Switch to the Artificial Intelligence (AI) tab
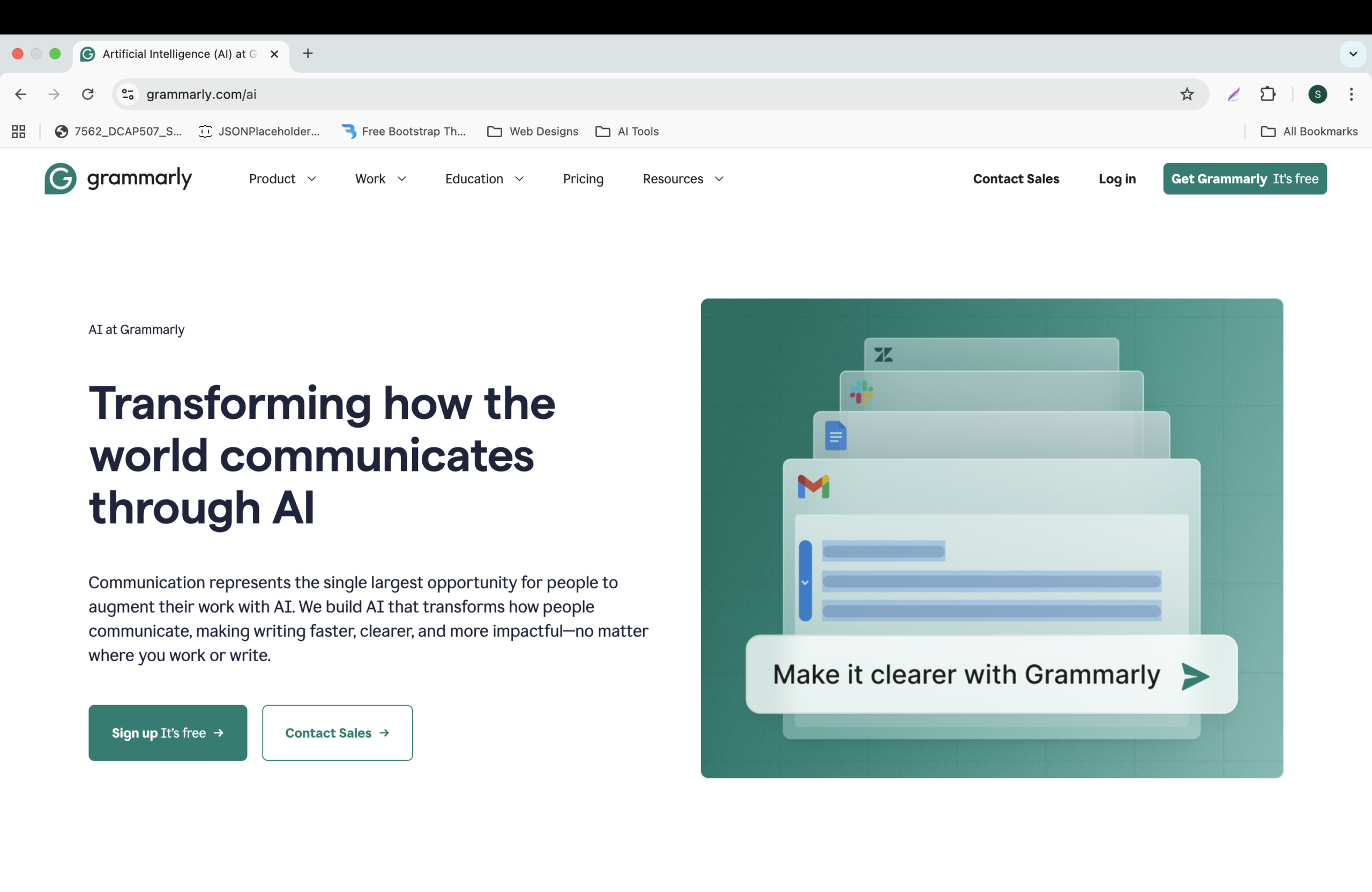The image size is (1372, 892). (173, 54)
